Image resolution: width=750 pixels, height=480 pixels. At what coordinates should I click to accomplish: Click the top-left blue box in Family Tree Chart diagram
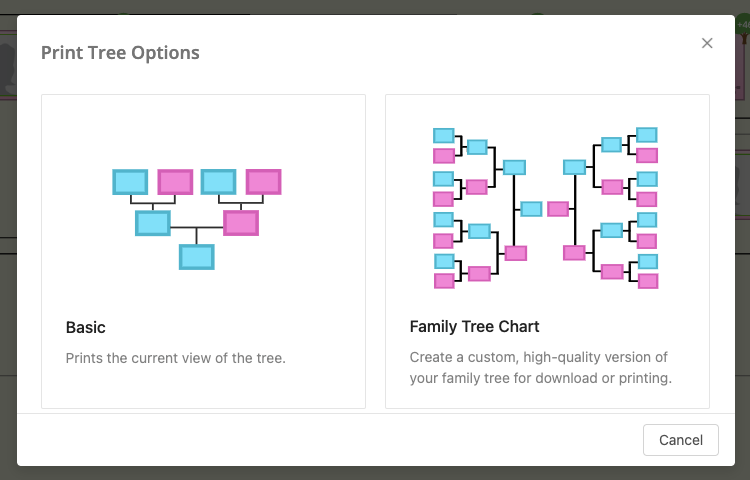pos(443,135)
